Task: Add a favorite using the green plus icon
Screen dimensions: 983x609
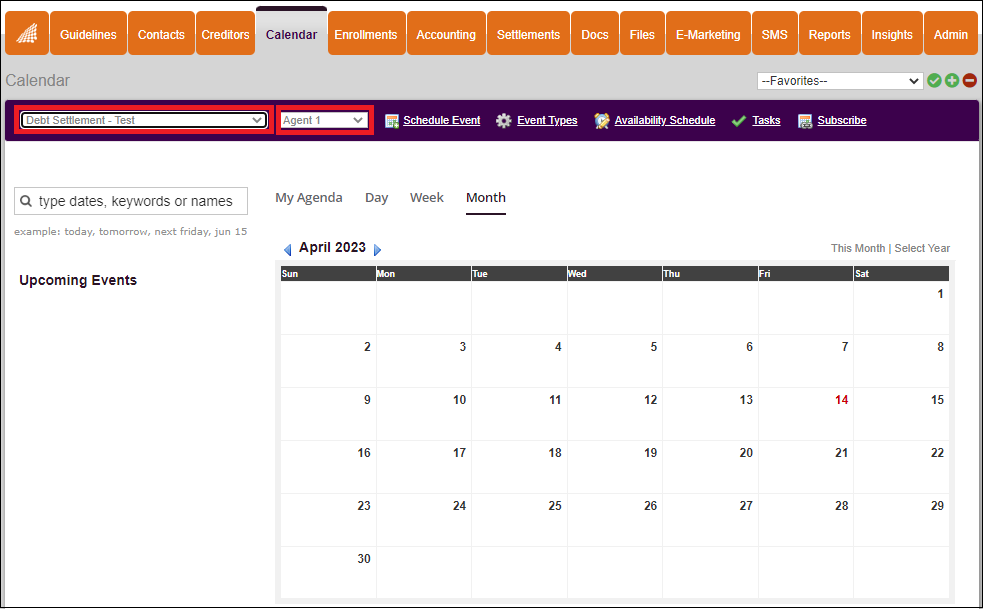Action: pos(952,80)
